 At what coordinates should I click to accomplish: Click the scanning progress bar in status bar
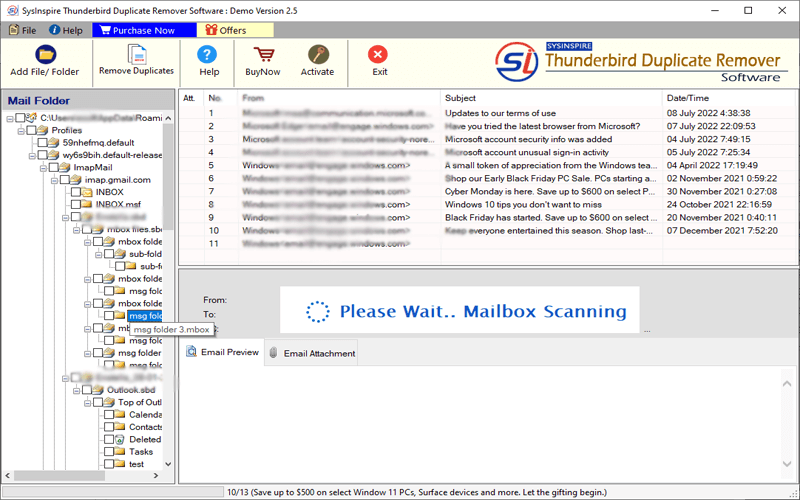(x=113, y=492)
